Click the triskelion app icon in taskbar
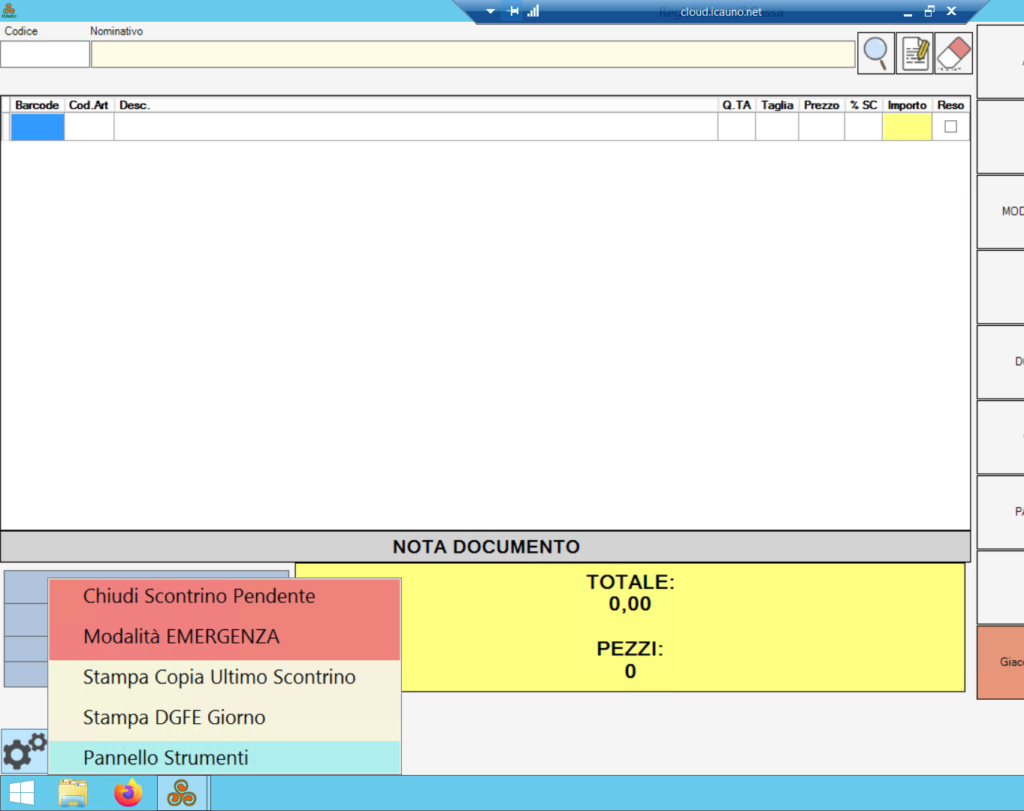 pyautogui.click(x=182, y=794)
